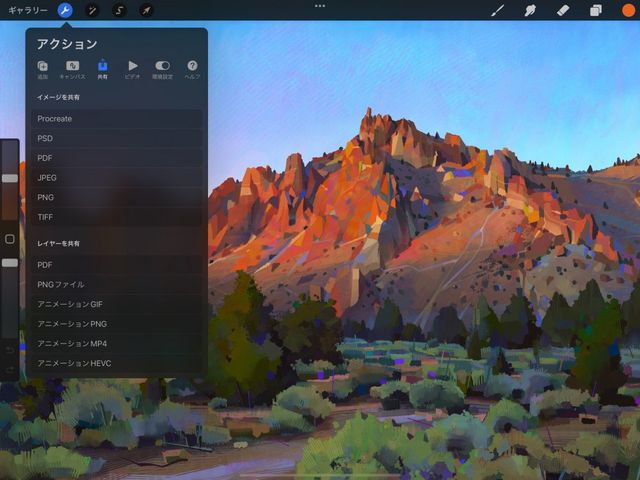640x480 pixels.
Task: Export layers as PNGファイル
Action: 117,284
